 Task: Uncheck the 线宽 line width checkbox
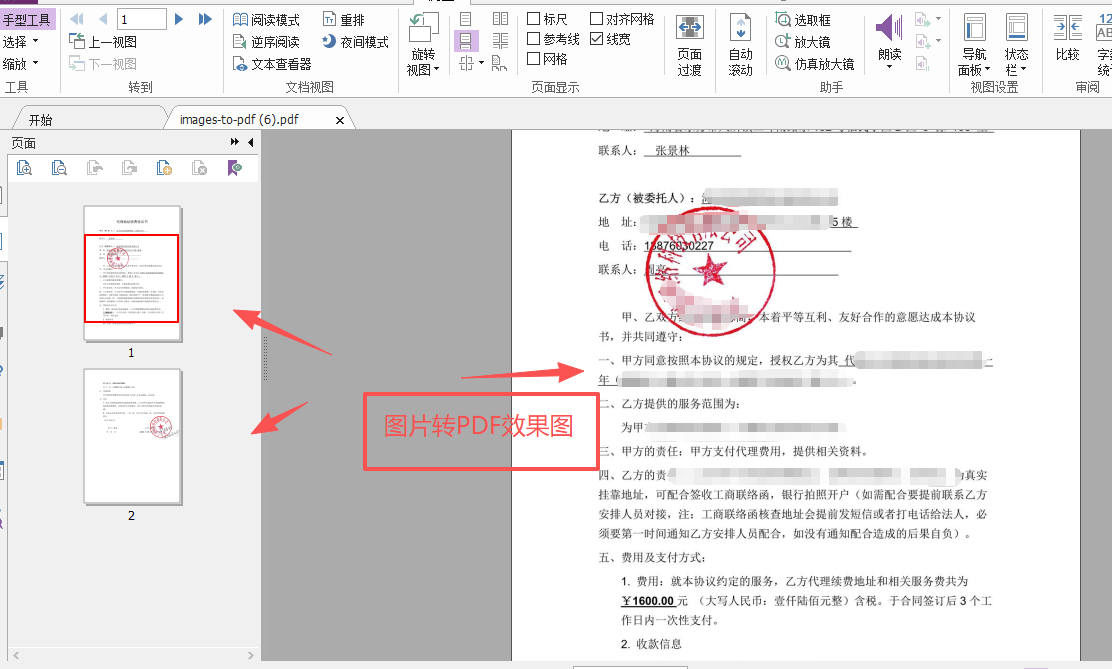click(596, 38)
